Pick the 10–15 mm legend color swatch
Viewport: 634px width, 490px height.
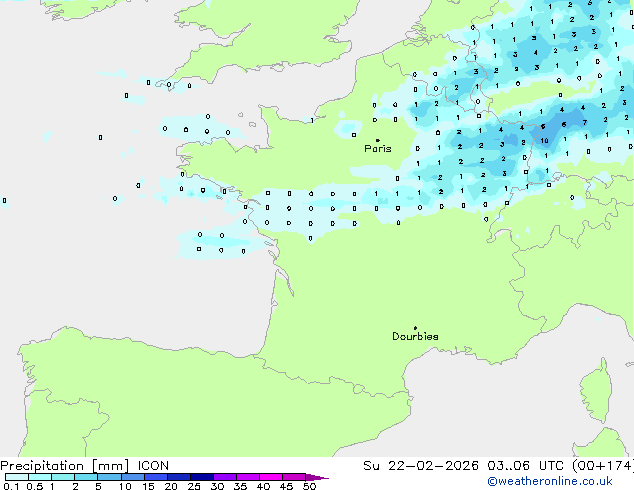coord(132,477)
